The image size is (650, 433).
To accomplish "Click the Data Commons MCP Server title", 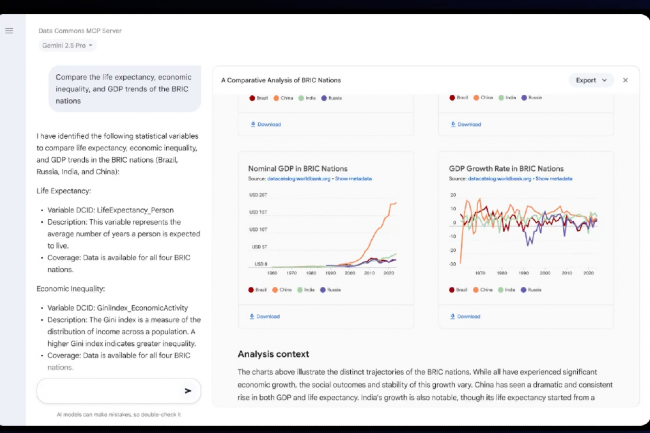I will [81, 31].
